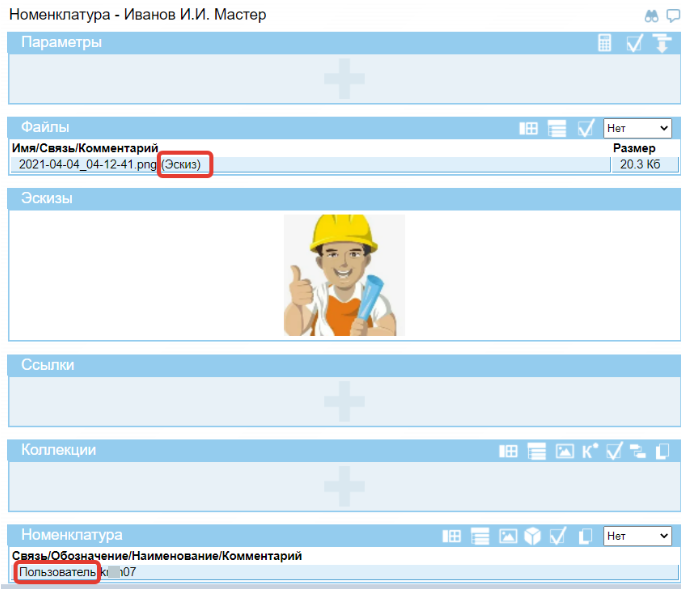Open file 2021-04-04_04-12-41.png
Viewport: 696px width, 604px height.
pos(88,164)
